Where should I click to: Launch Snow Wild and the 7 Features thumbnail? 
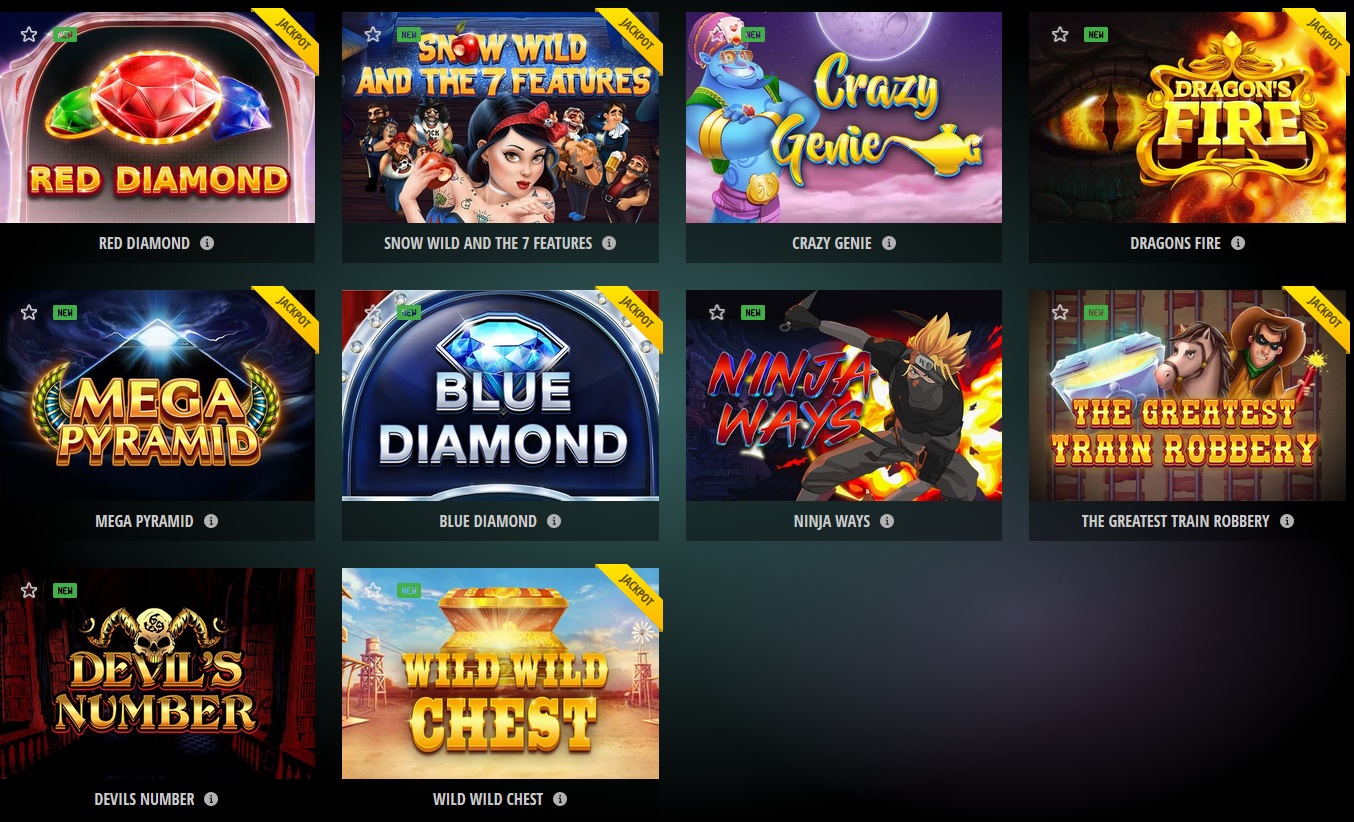(500, 117)
